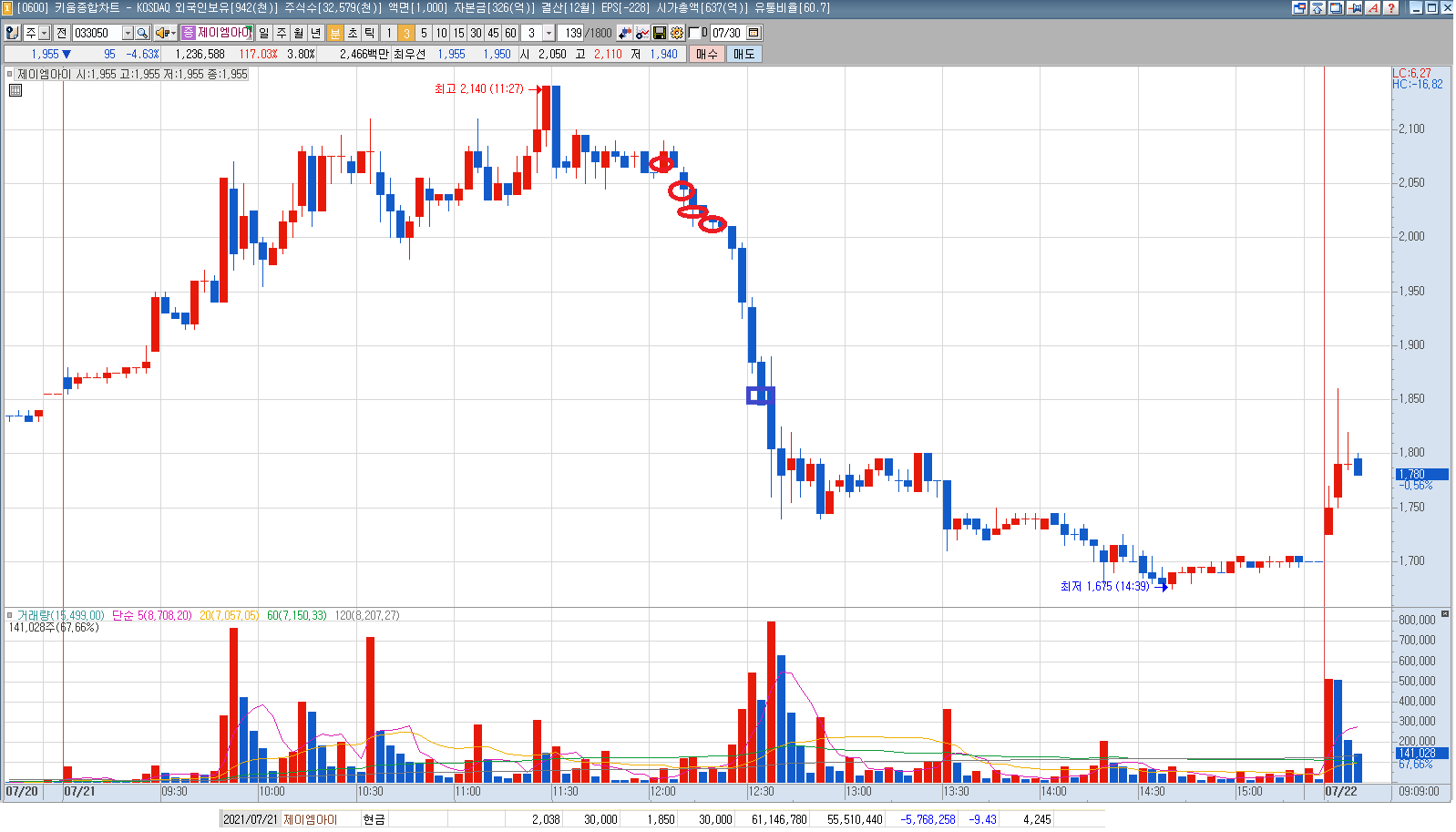Click the small square marker before 제이엠아이 legend
This screenshot has height=832, width=1456.
[x=10, y=74]
